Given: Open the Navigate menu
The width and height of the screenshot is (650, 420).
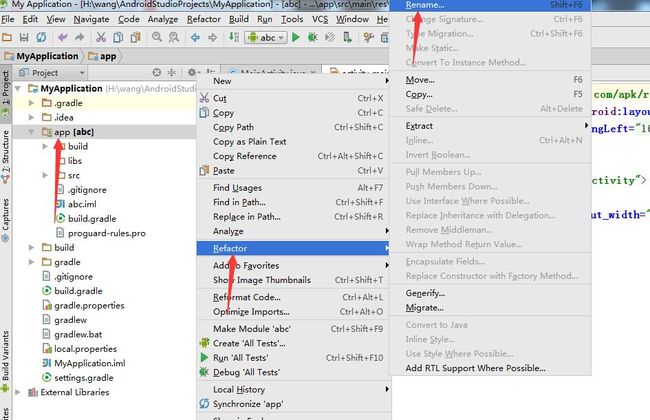Looking at the screenshot, I should [91, 19].
